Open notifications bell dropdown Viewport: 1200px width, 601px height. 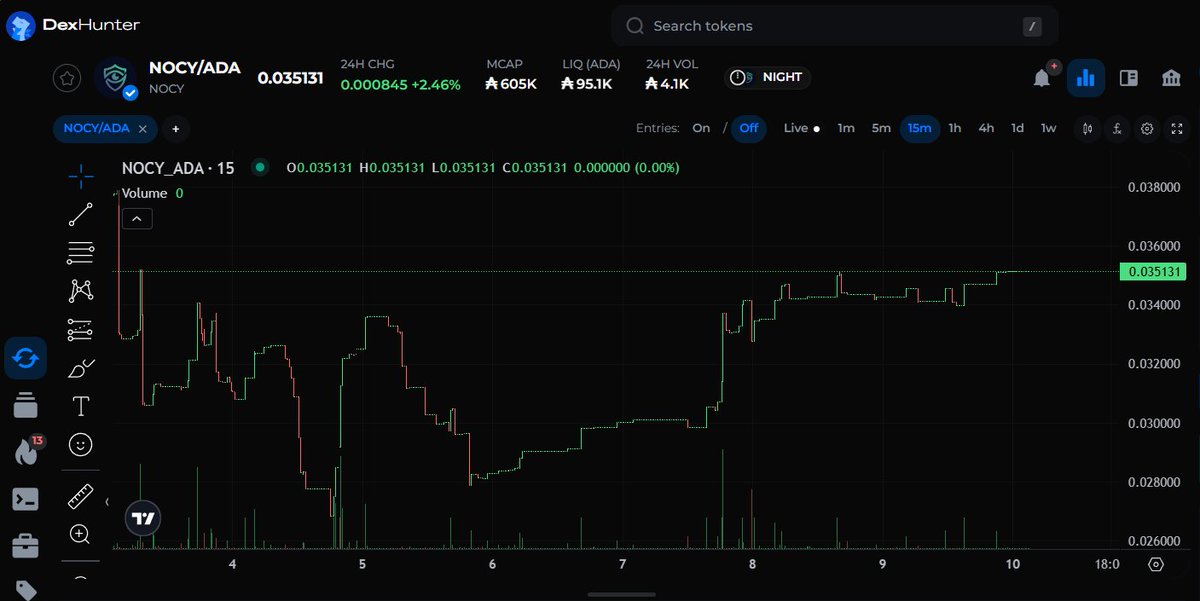1041,77
